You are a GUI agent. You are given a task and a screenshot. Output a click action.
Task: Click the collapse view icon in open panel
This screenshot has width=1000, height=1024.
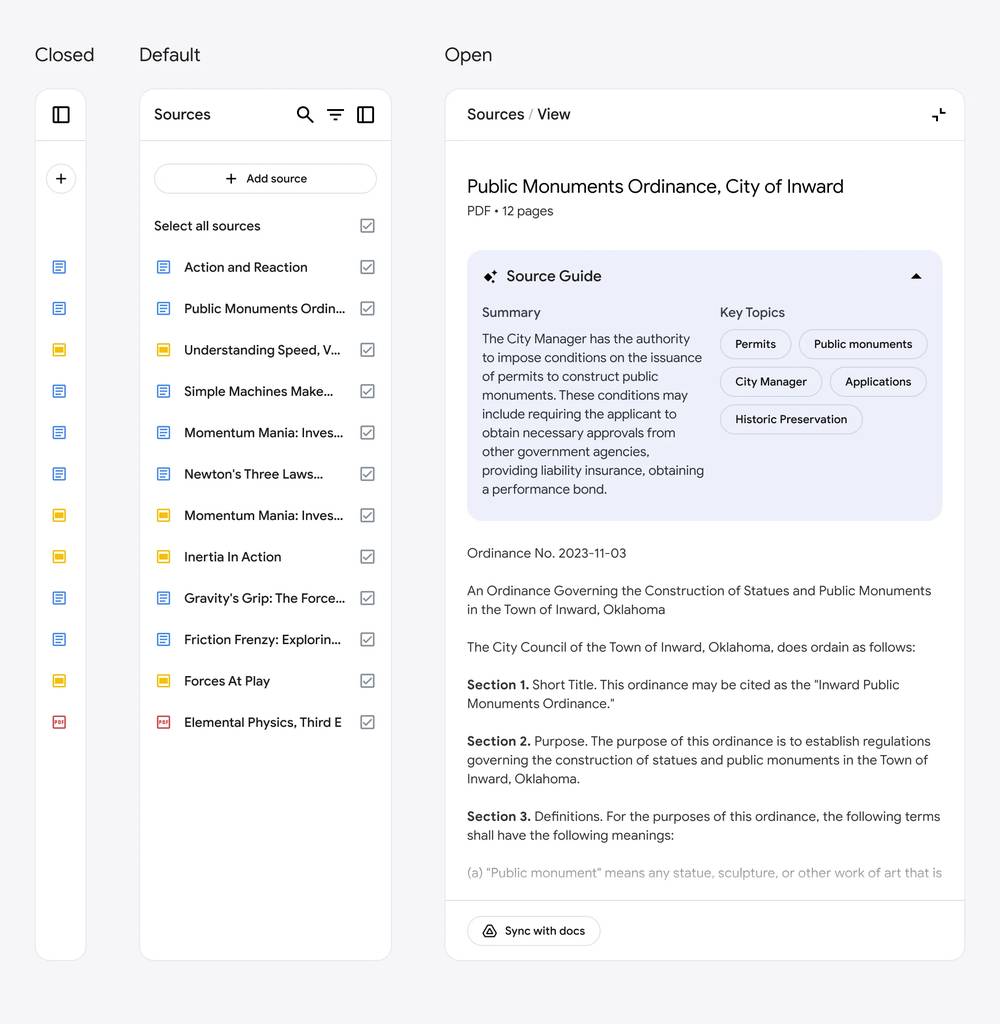tap(938, 115)
